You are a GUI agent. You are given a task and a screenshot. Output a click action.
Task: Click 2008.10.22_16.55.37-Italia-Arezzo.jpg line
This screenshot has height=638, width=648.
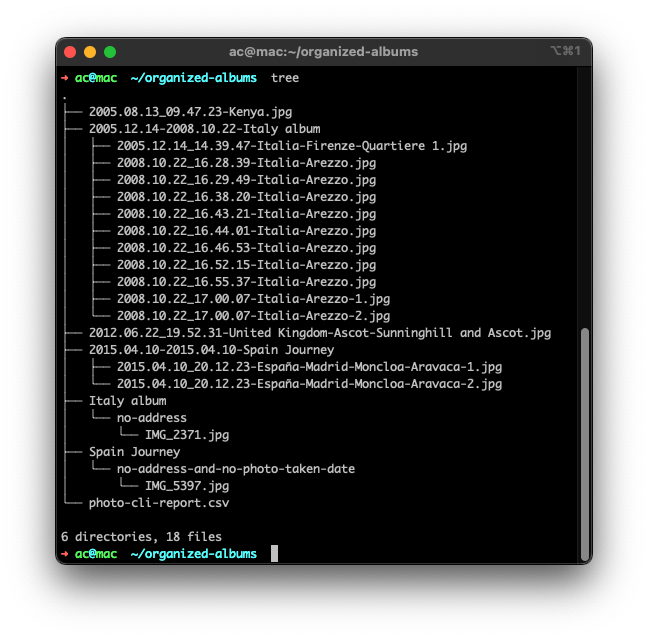(246, 282)
